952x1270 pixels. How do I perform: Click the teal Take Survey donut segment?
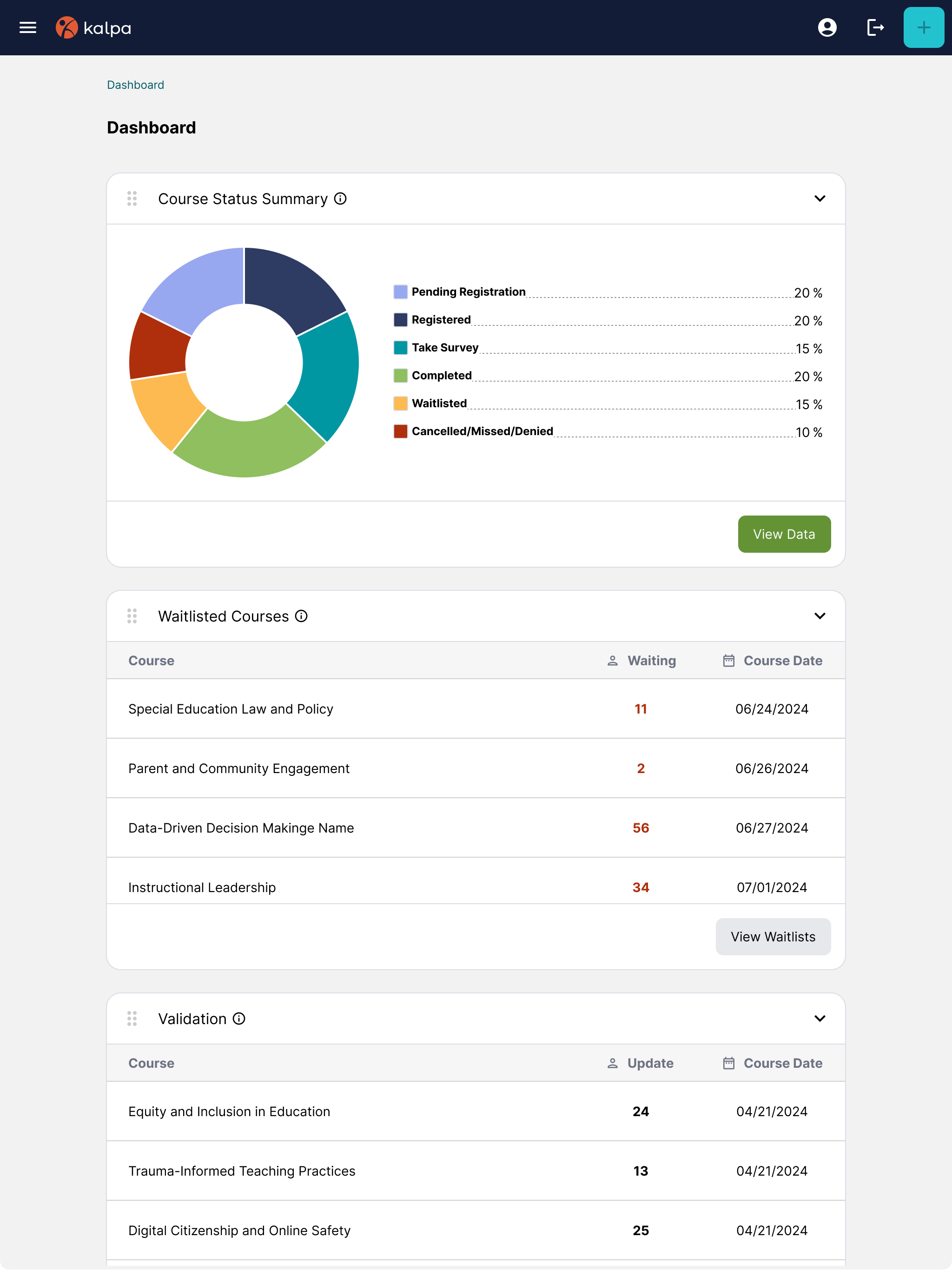(x=330, y=373)
